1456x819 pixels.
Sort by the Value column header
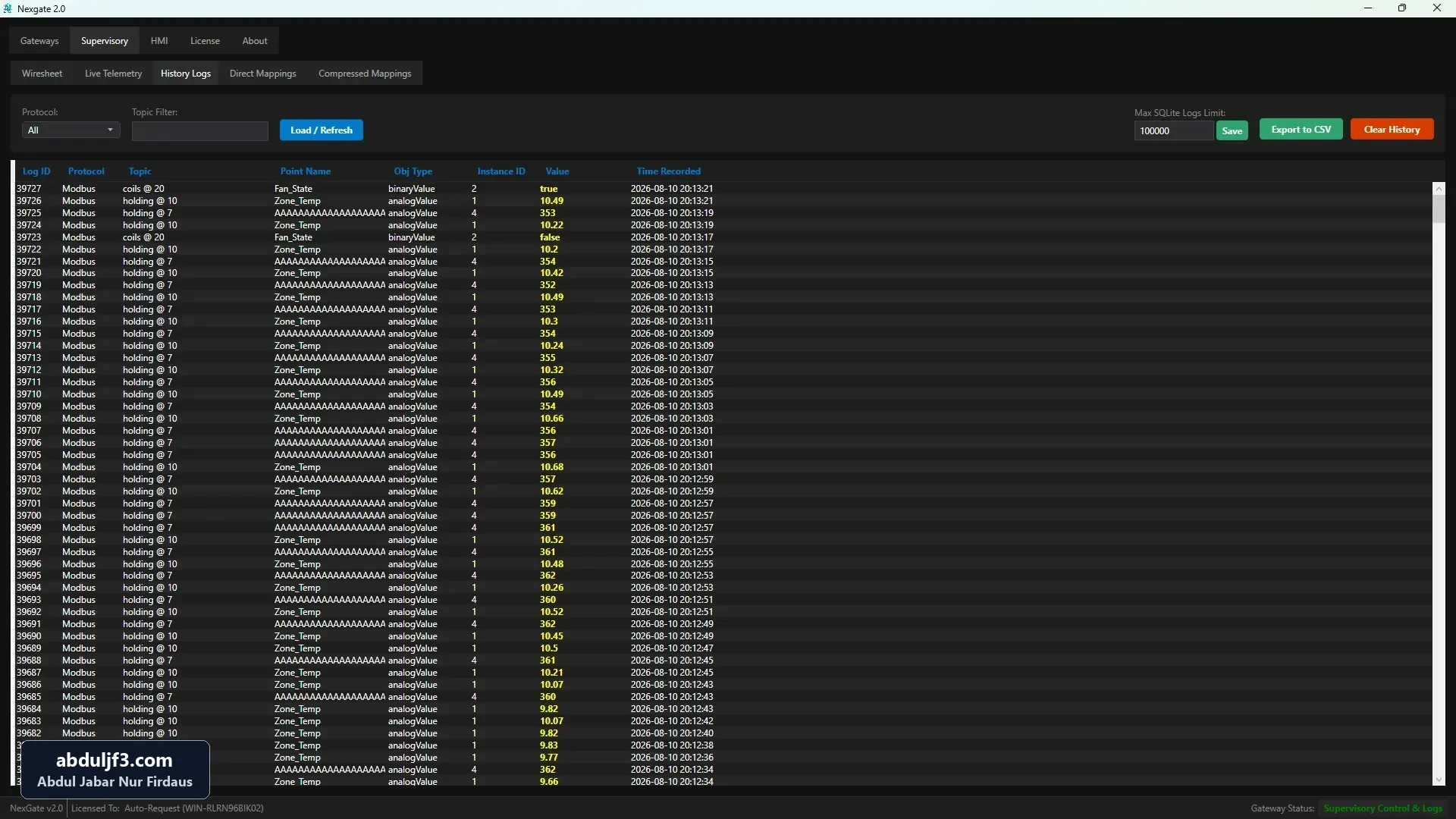pos(557,171)
